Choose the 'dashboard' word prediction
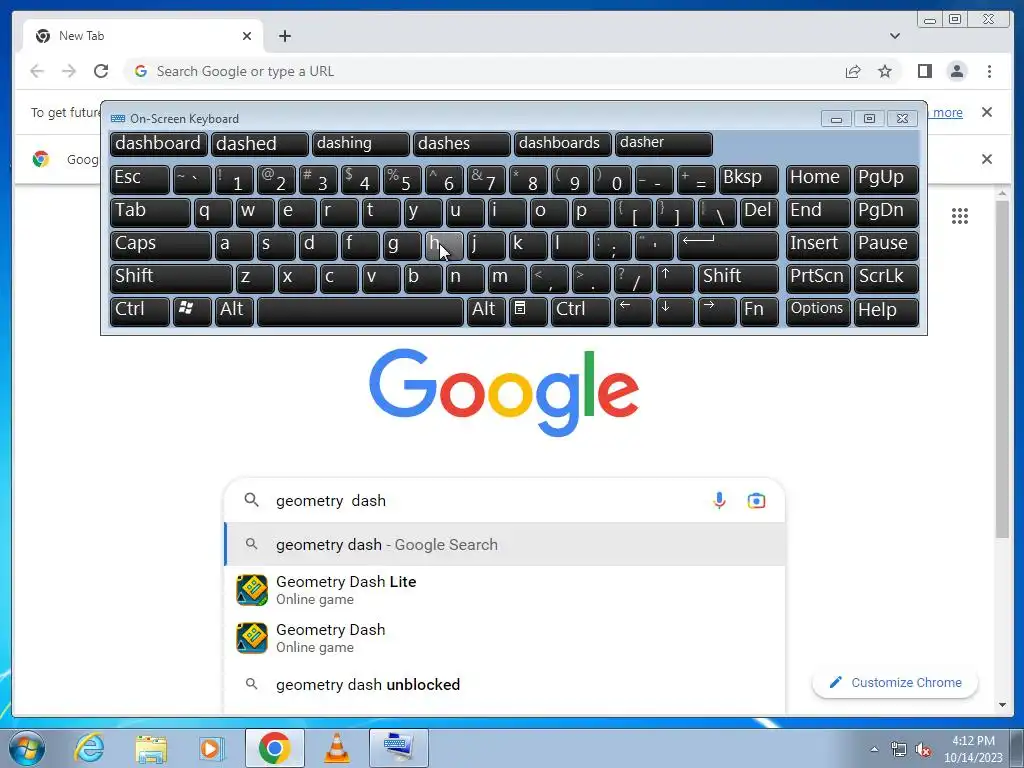This screenshot has height=768, width=1024. pyautogui.click(x=158, y=144)
